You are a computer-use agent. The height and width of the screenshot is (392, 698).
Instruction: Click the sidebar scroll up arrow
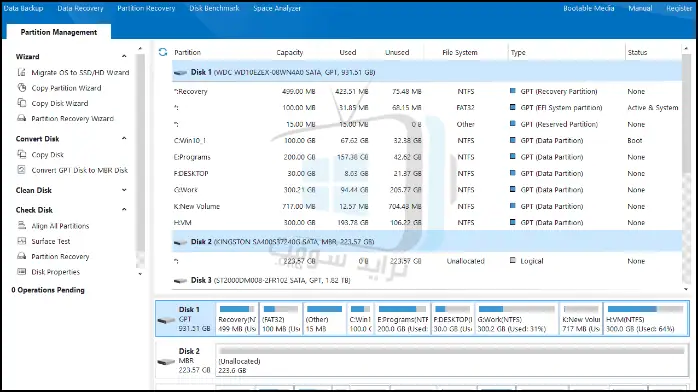click(x=140, y=48)
